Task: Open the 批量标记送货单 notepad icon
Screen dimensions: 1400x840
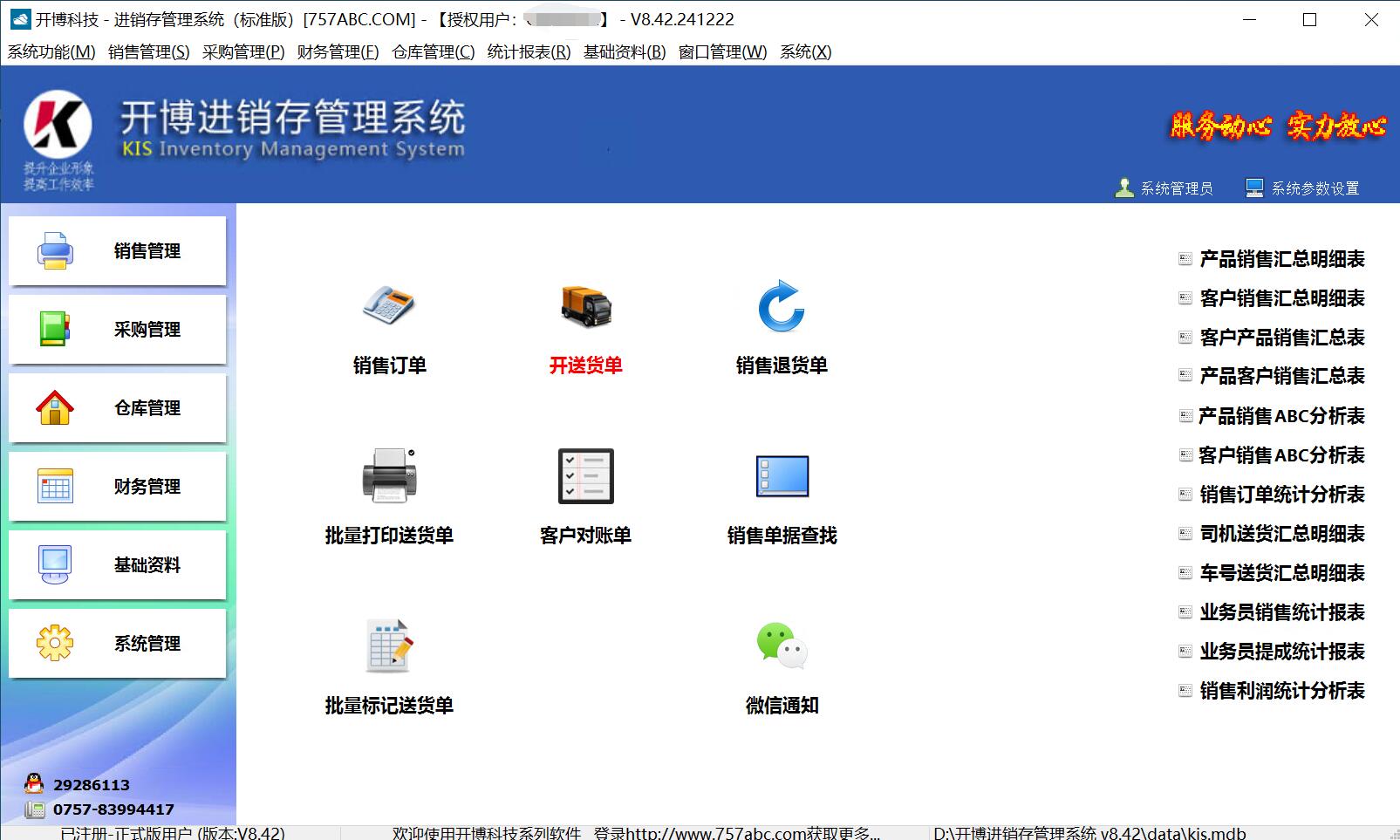Action: 389,645
